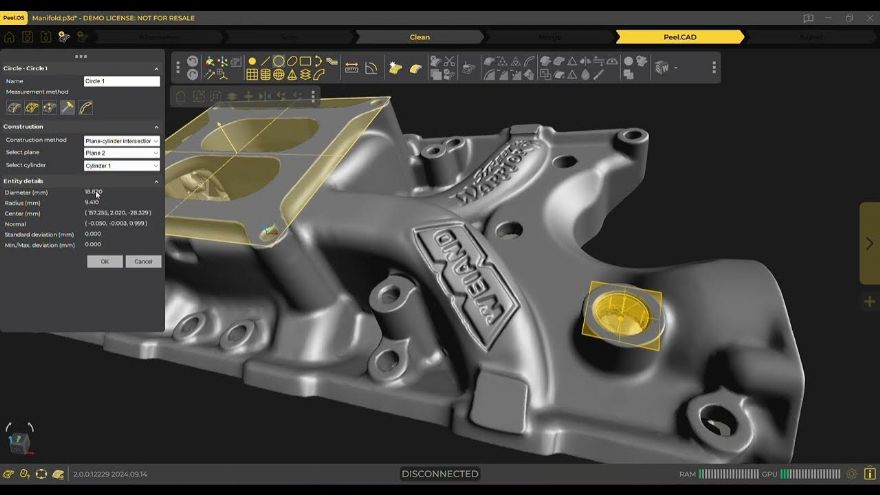Click the main toolbar left grip dots

click(178, 68)
